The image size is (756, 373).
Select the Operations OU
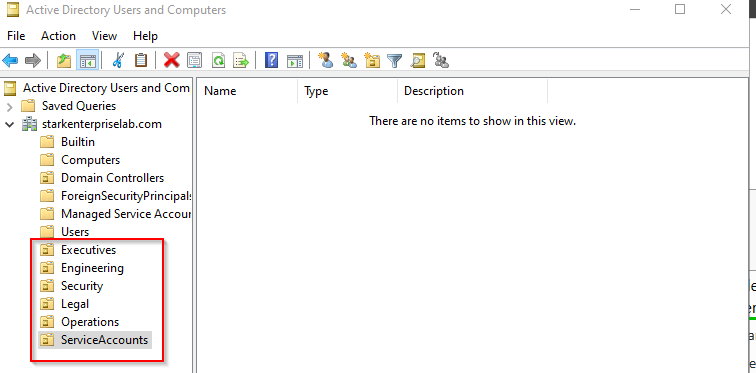[90, 322]
